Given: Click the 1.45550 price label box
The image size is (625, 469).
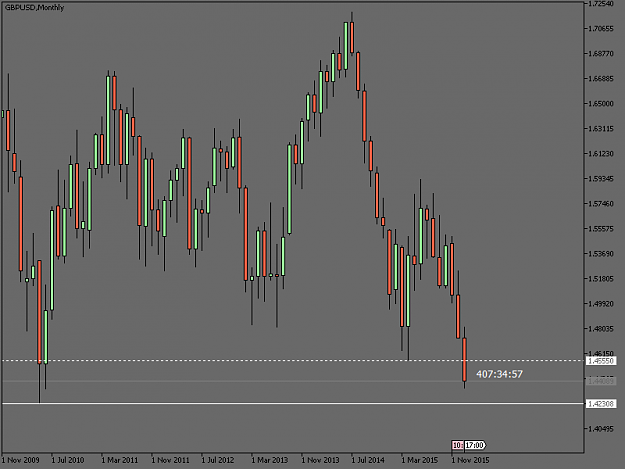Looking at the screenshot, I should point(601,361).
